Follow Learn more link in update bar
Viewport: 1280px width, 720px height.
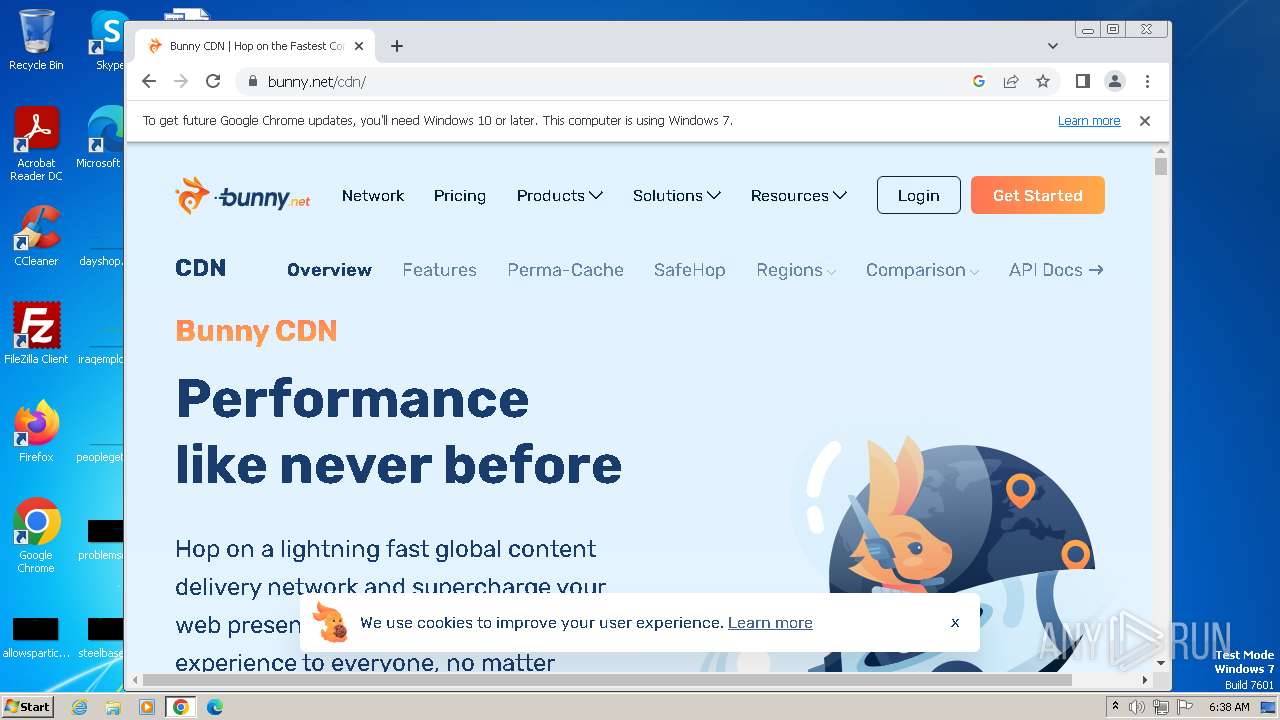tap(1089, 121)
